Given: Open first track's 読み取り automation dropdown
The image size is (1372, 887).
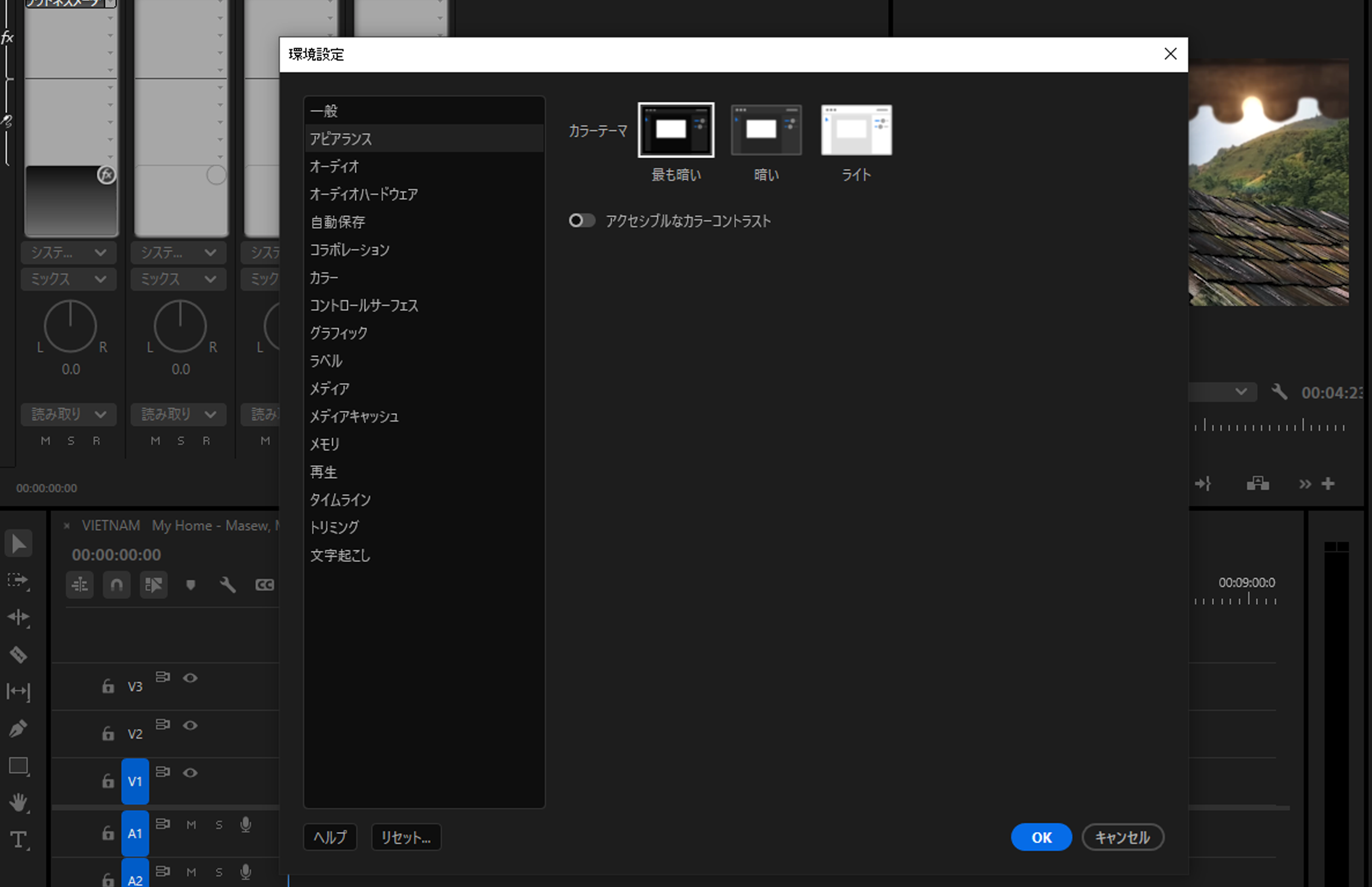Looking at the screenshot, I should pos(69,414).
